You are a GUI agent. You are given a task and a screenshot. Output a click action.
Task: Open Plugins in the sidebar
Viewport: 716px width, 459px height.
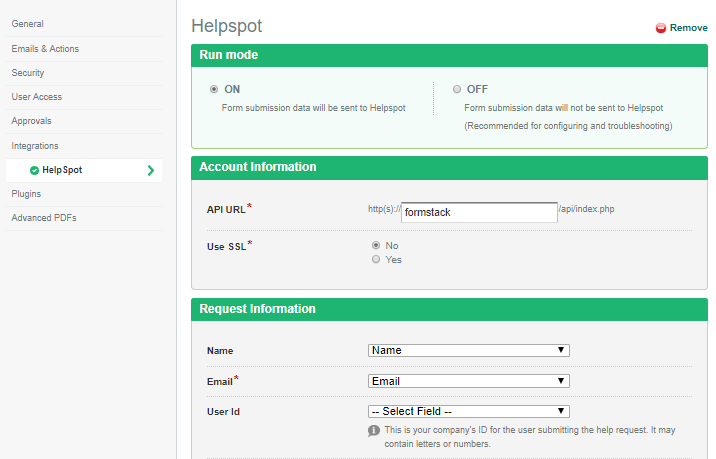(26, 194)
